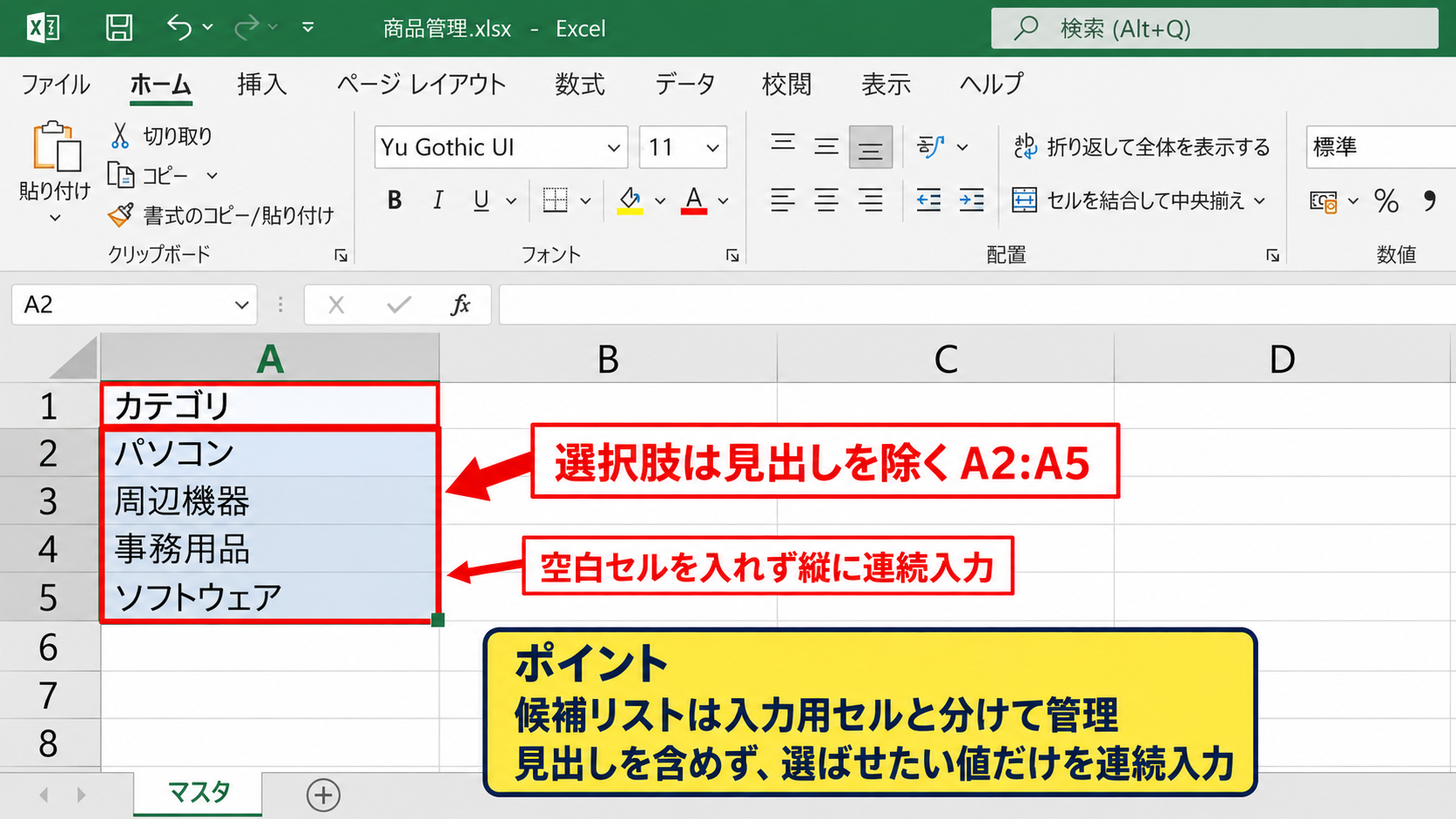Click the formula bar cancel X
The image size is (1456, 819).
336,305
